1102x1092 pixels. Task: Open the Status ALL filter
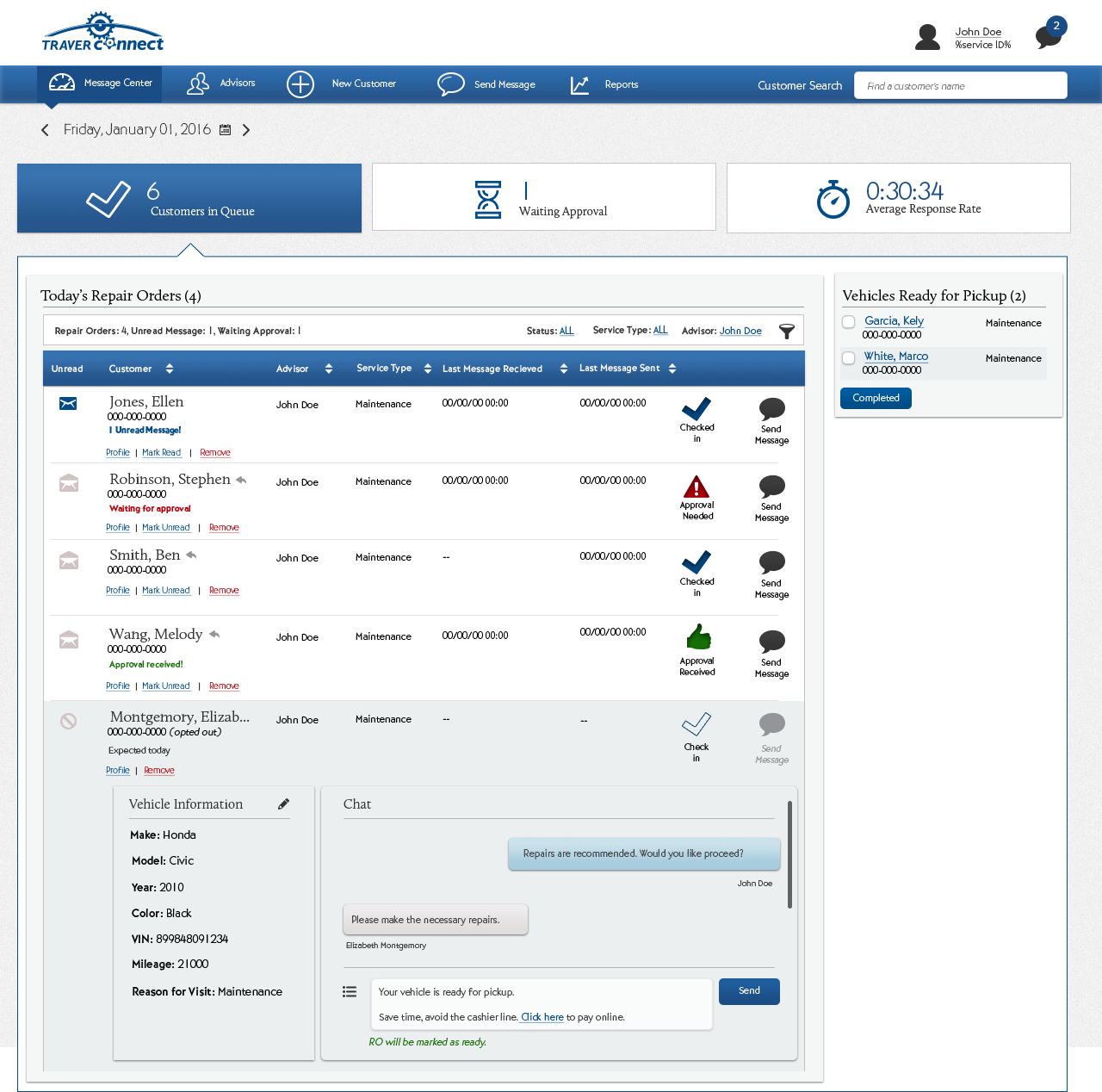coord(566,331)
